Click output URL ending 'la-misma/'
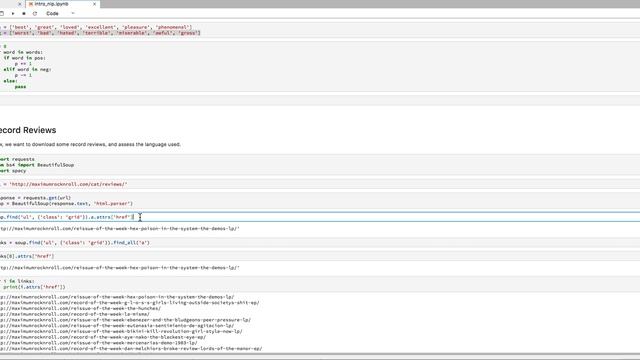 pyautogui.click(x=75, y=314)
